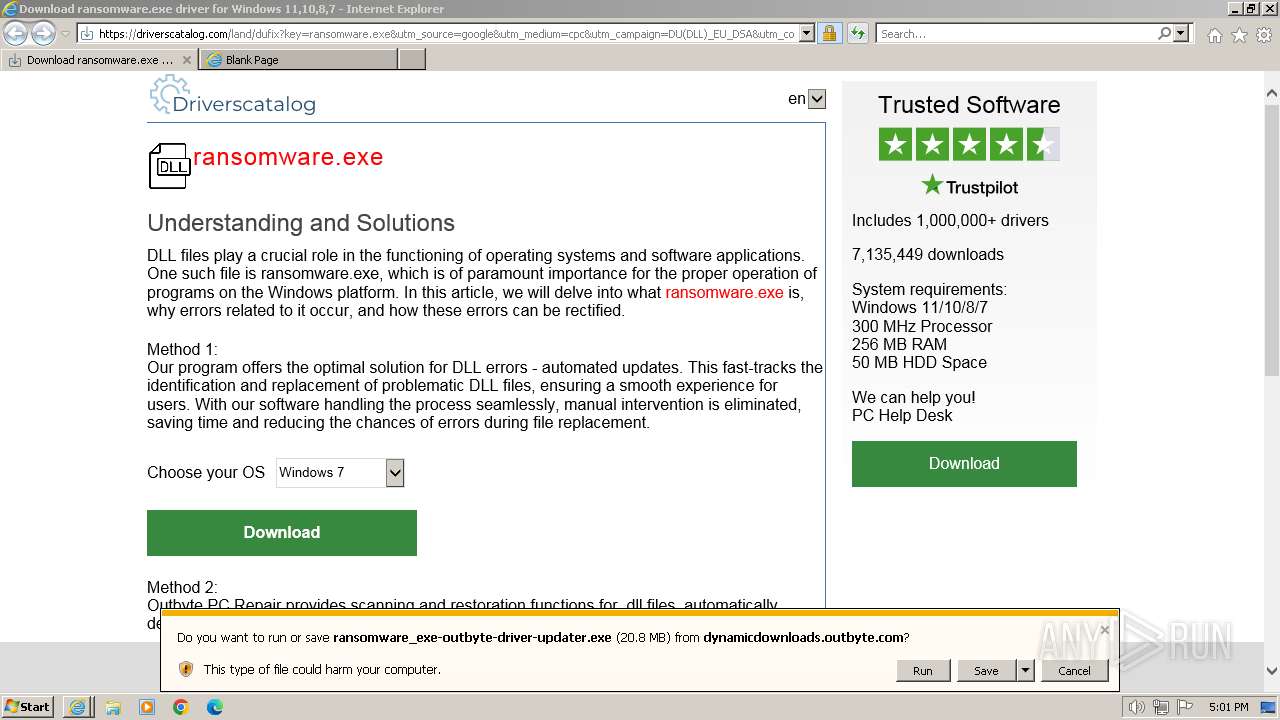Click Run in the download bar

[x=923, y=671]
